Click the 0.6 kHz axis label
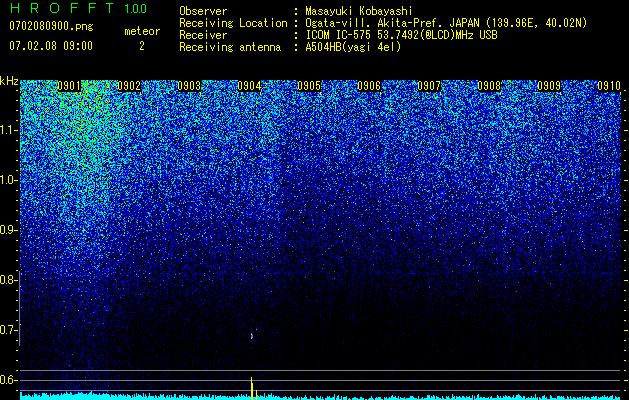This screenshot has width=629, height=400. pos(8,380)
